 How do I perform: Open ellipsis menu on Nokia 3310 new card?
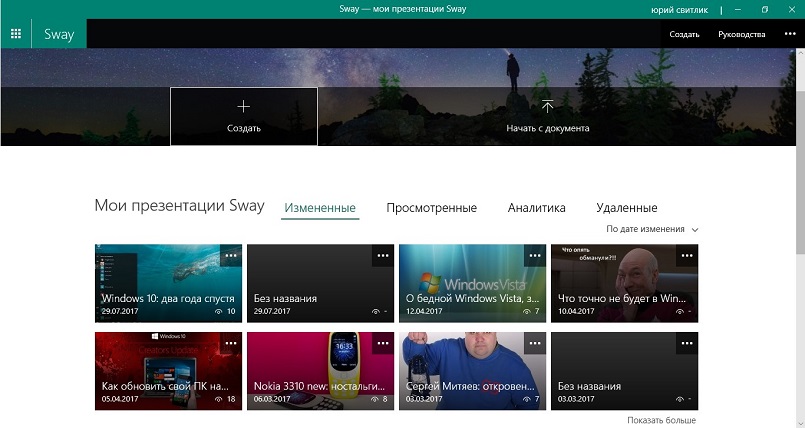pyautogui.click(x=383, y=343)
